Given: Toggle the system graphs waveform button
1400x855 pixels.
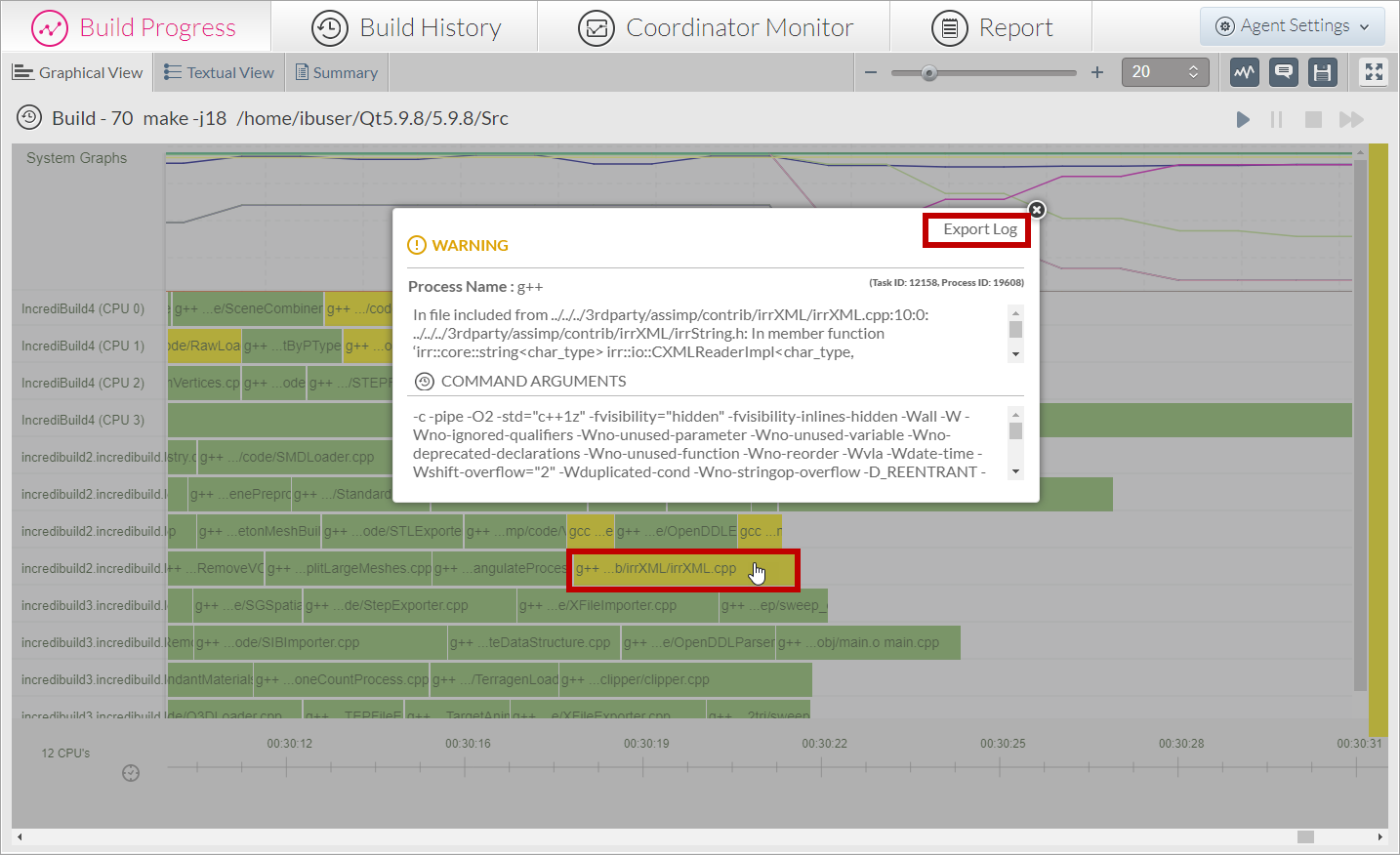Looking at the screenshot, I should [1245, 72].
